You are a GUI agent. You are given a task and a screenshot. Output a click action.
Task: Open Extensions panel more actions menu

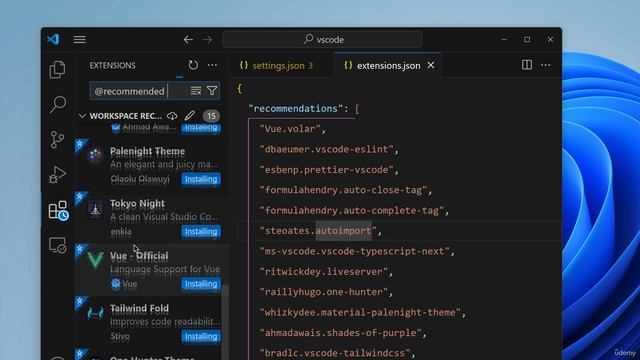[x=212, y=65]
